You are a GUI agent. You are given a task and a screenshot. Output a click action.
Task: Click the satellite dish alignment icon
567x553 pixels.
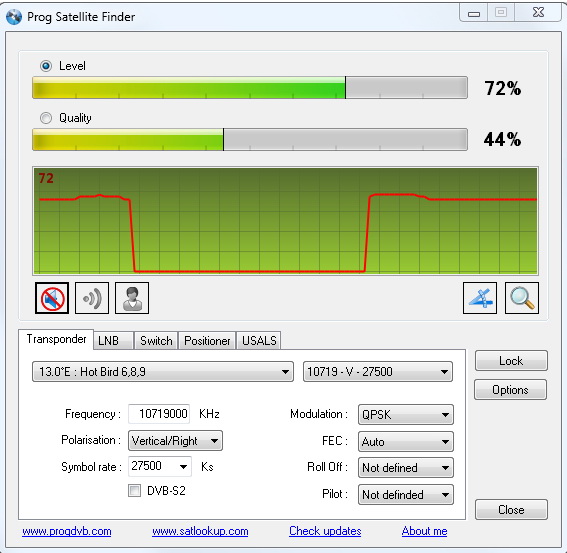click(480, 298)
